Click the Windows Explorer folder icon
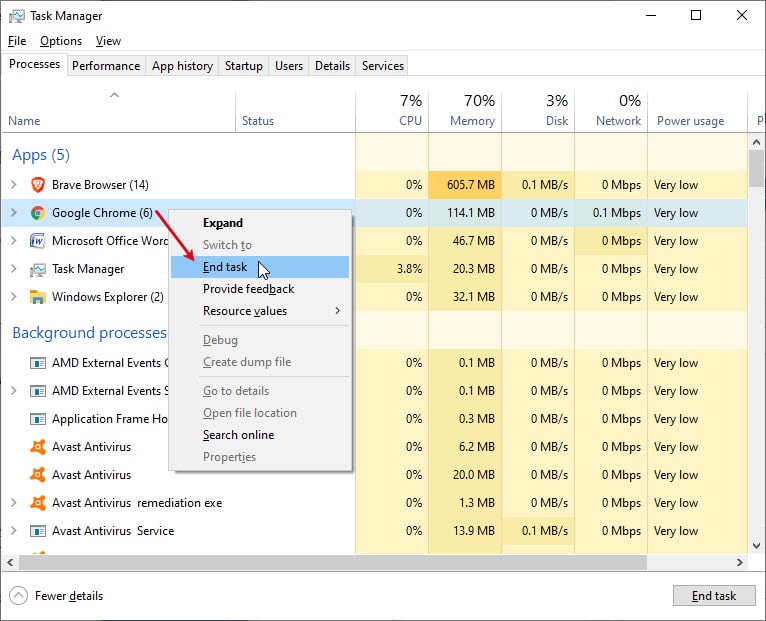The height and width of the screenshot is (621, 766). 38,297
